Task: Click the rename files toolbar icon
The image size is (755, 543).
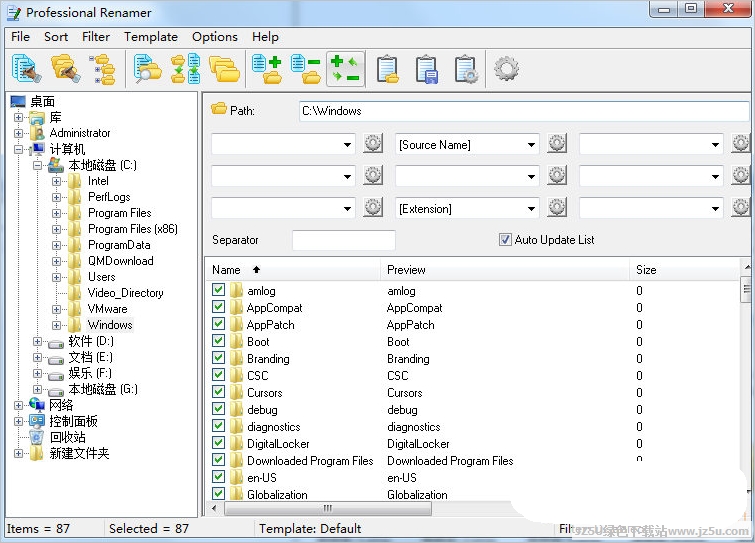Action: click(x=26, y=69)
